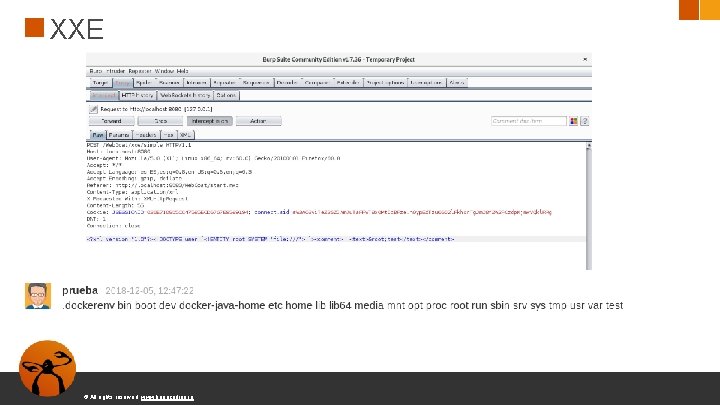Select the proxy Options sub-tab

click(x=226, y=96)
